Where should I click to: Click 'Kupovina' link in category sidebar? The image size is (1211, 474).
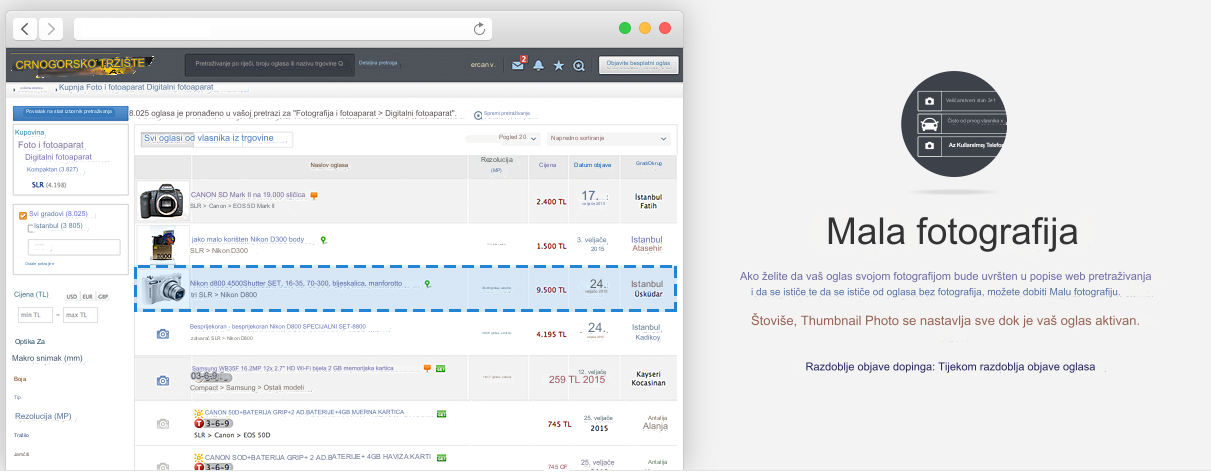click(29, 132)
